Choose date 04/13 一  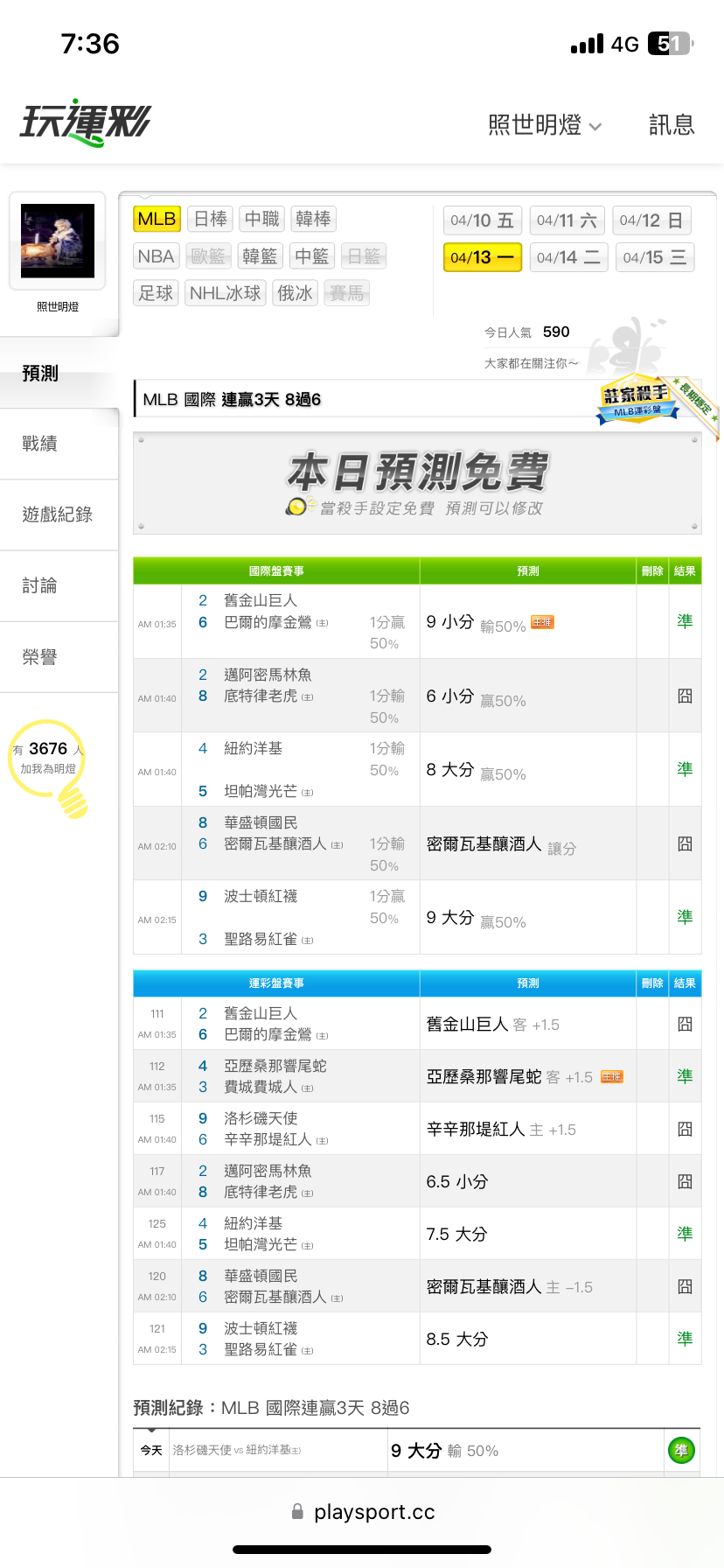[x=483, y=257]
